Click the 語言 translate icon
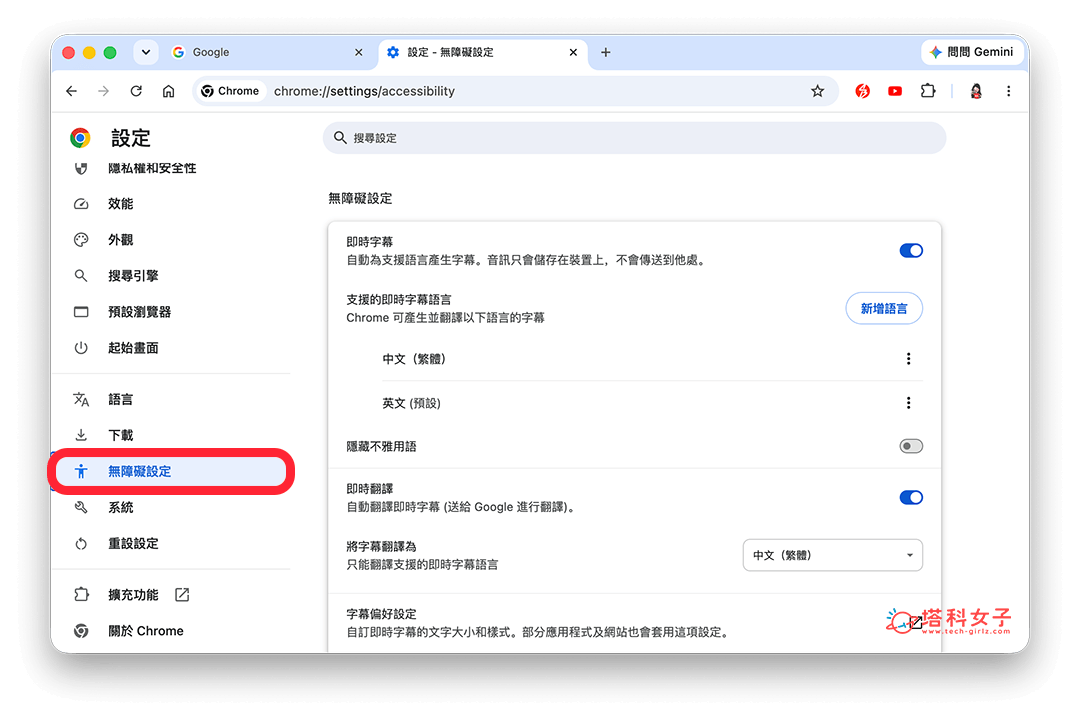Screen dimensions: 1080x720 [81, 400]
